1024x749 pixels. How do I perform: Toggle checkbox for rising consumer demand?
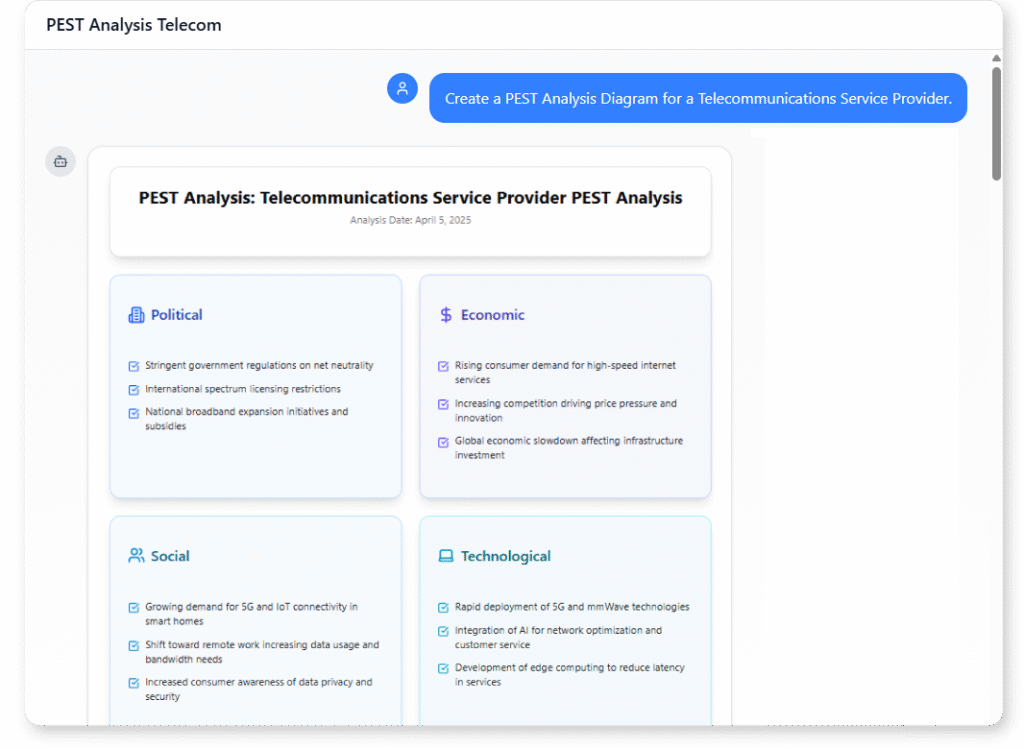click(x=444, y=366)
